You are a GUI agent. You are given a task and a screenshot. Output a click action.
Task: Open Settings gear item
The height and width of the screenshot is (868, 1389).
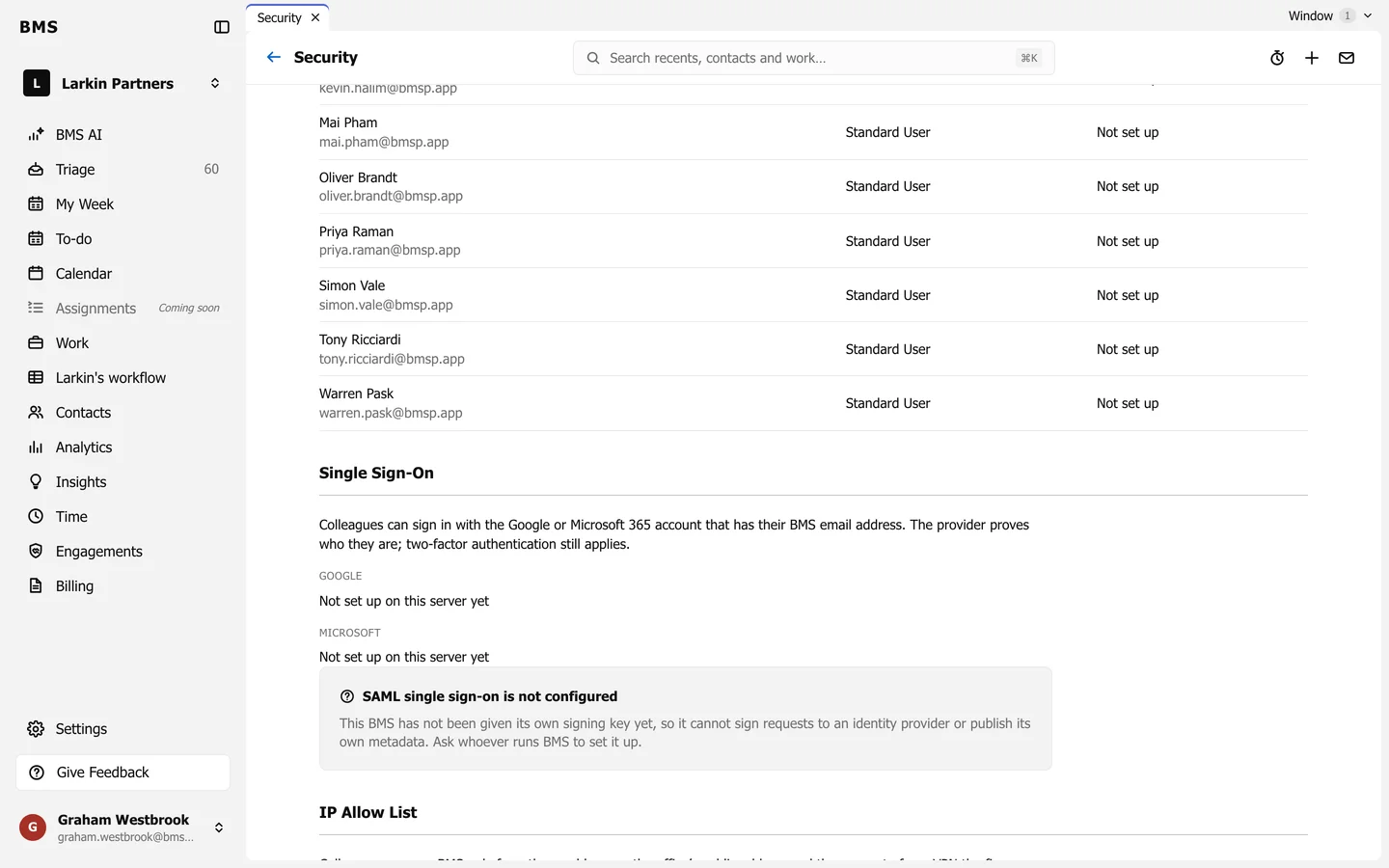point(123,729)
